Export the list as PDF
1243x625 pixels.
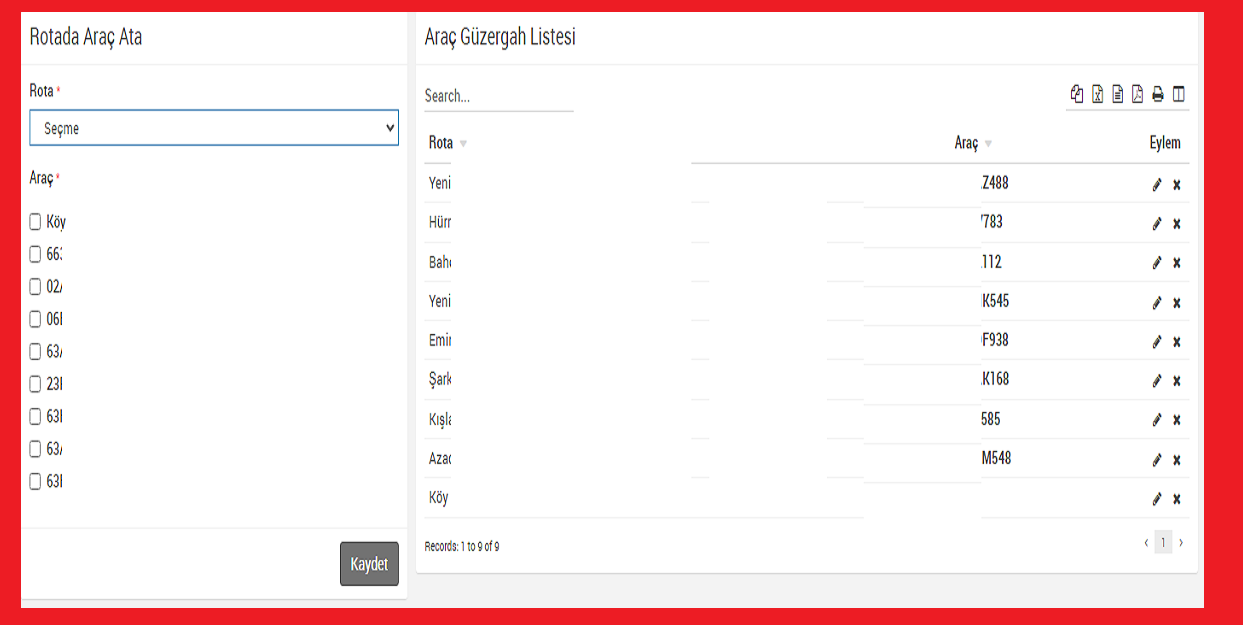(1137, 94)
